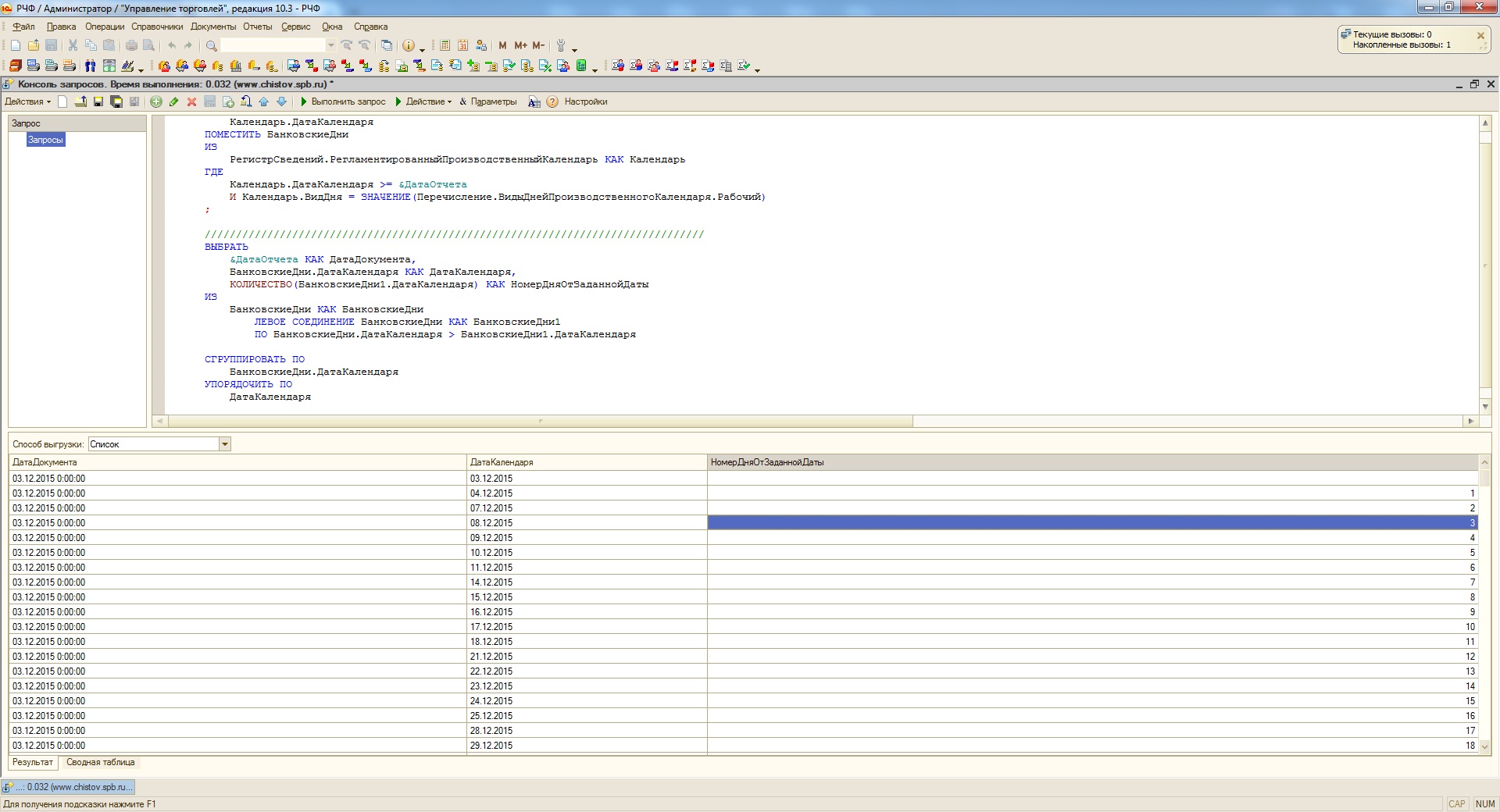Expand the Действия dropdown menu
Screen dimensions: 1500x812
point(27,101)
